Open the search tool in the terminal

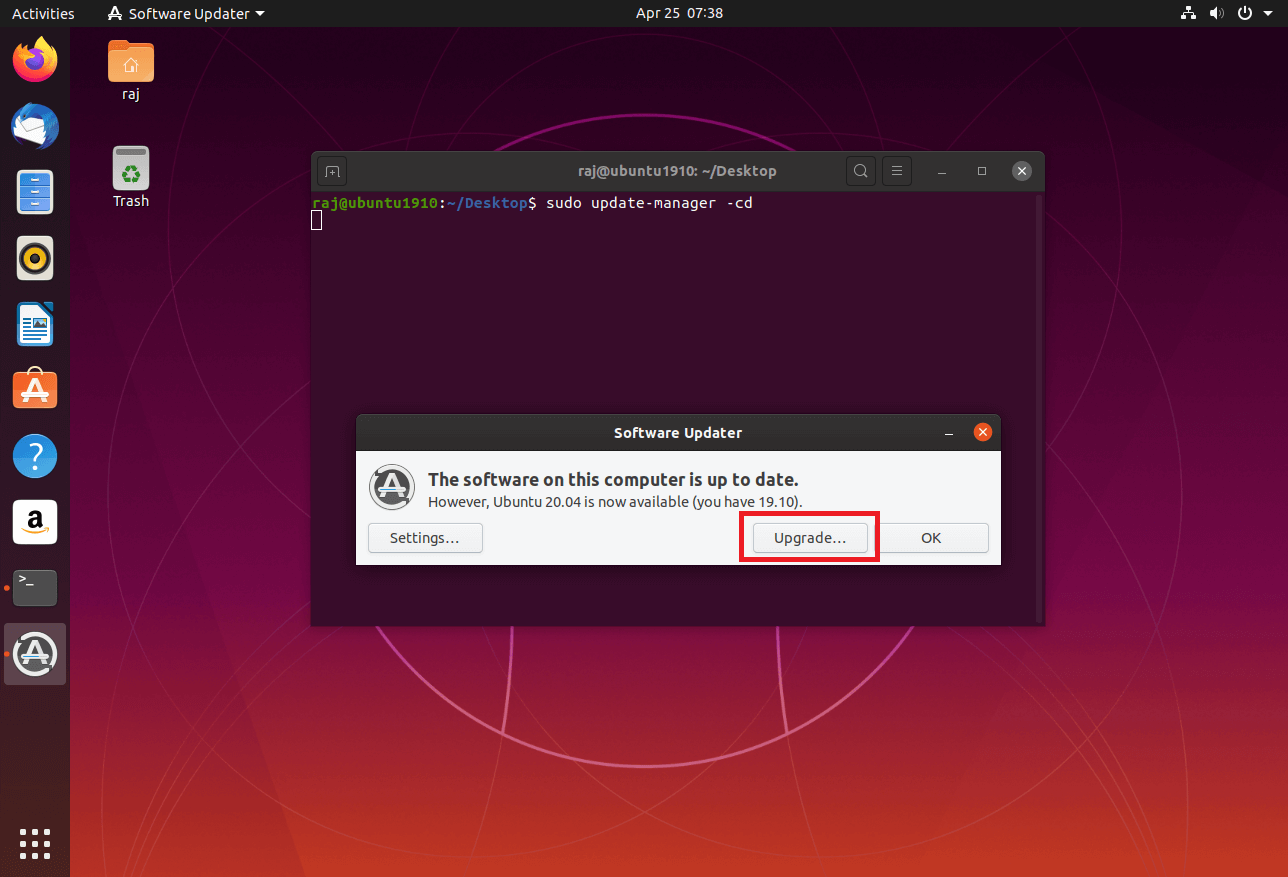[x=860, y=171]
